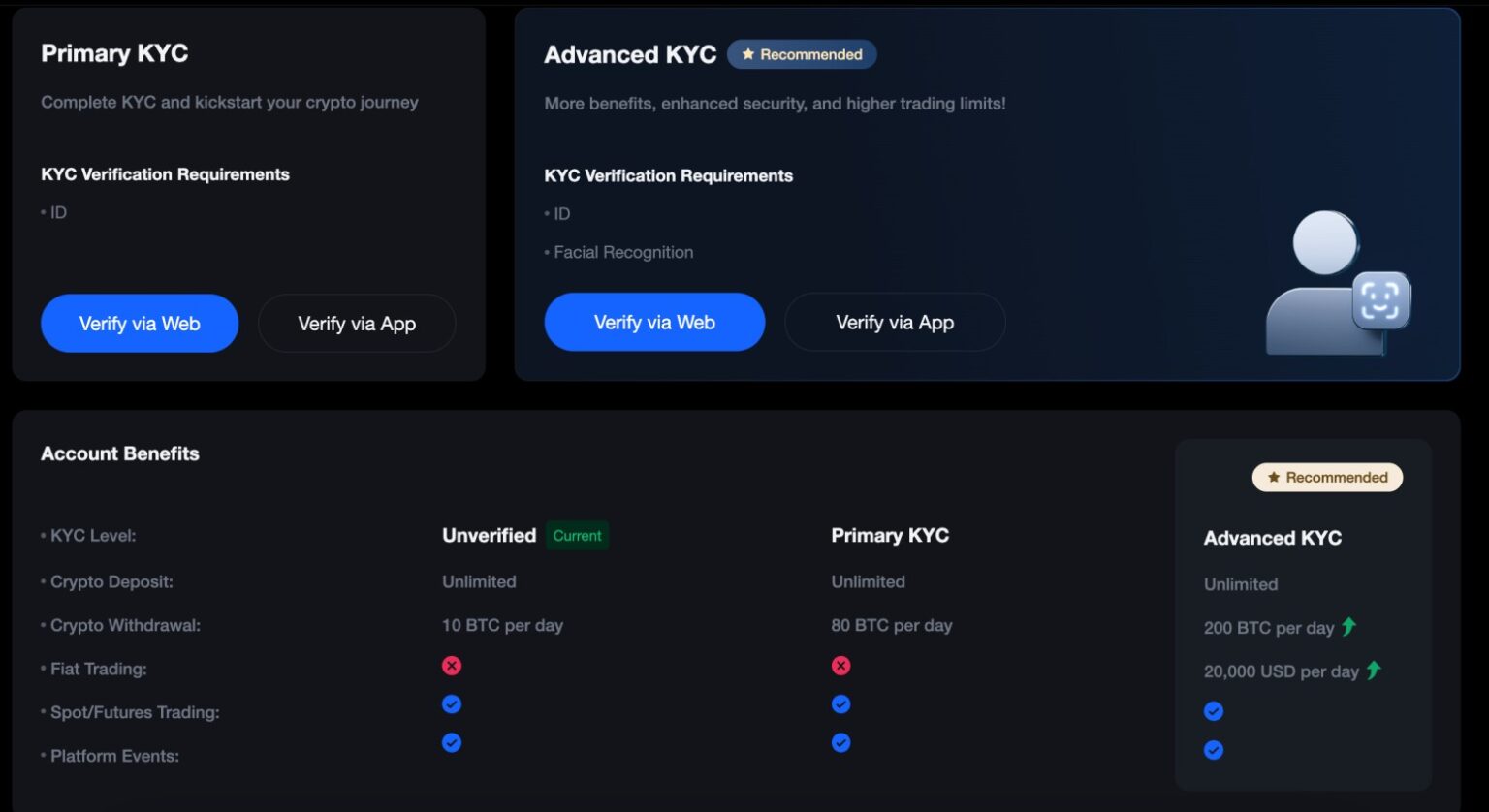Click Verify via Web under Advanced KYC

point(654,322)
